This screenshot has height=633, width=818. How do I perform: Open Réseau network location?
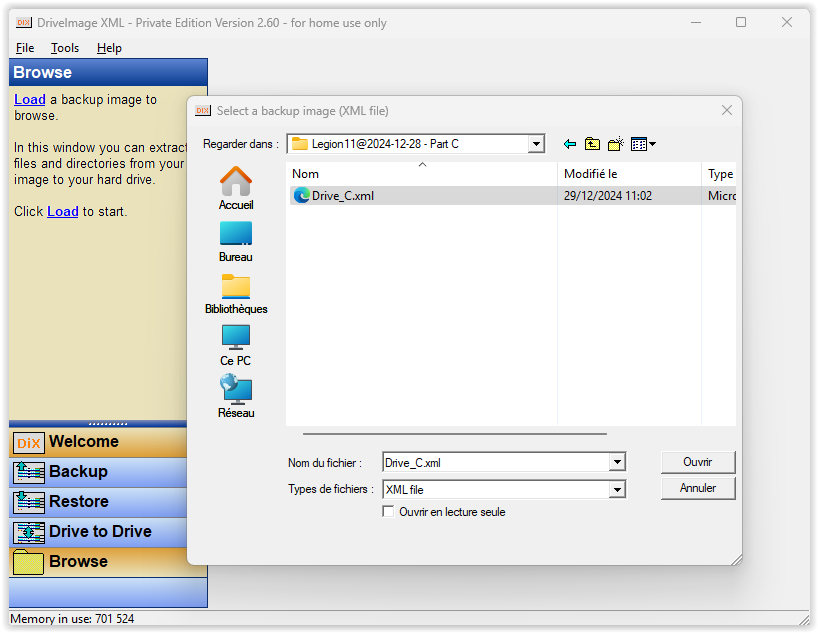pyautogui.click(x=236, y=397)
